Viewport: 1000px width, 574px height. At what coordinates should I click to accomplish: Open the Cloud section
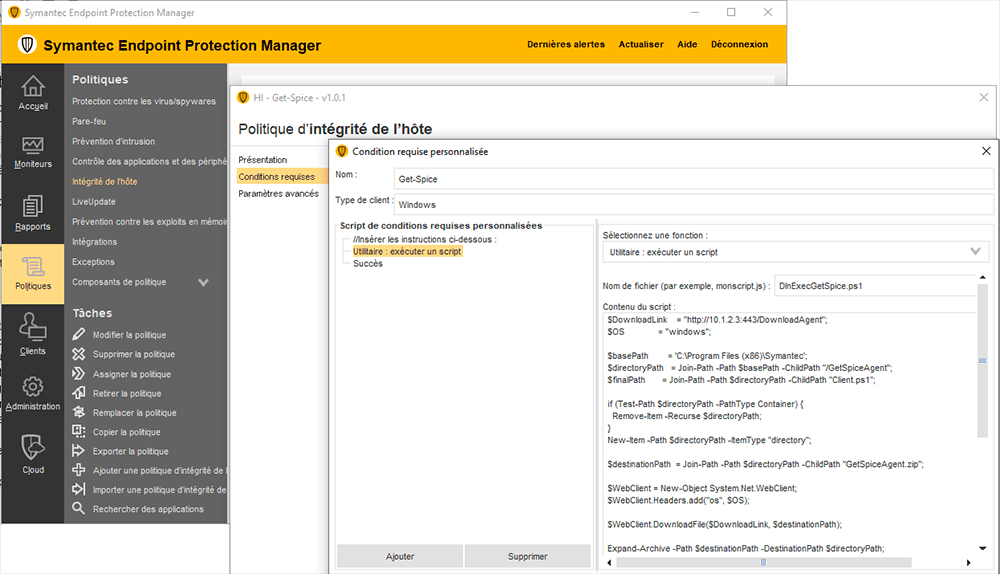click(32, 455)
